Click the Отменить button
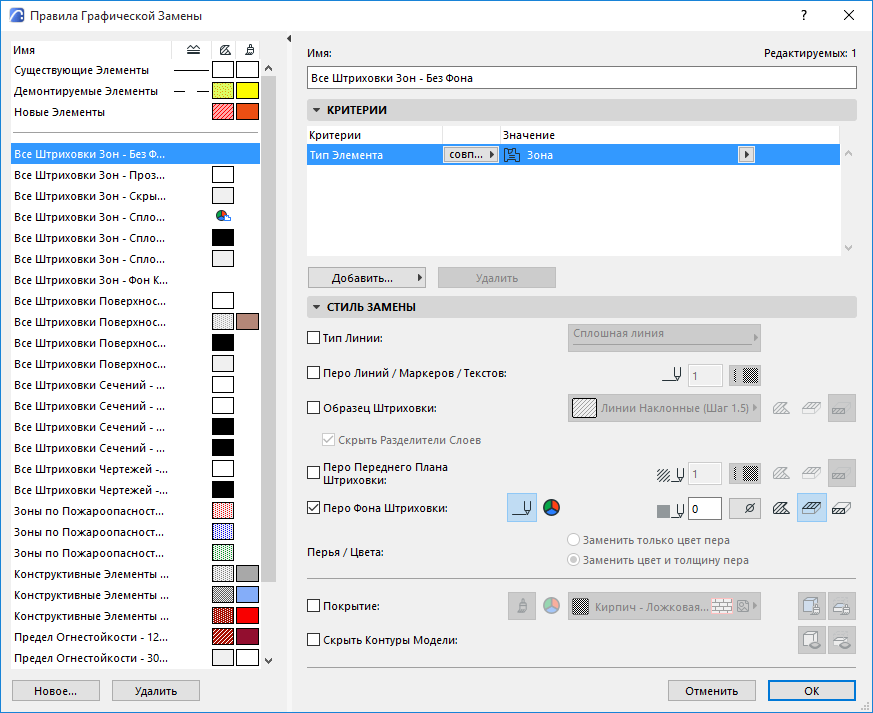The image size is (873, 713). coord(712,691)
